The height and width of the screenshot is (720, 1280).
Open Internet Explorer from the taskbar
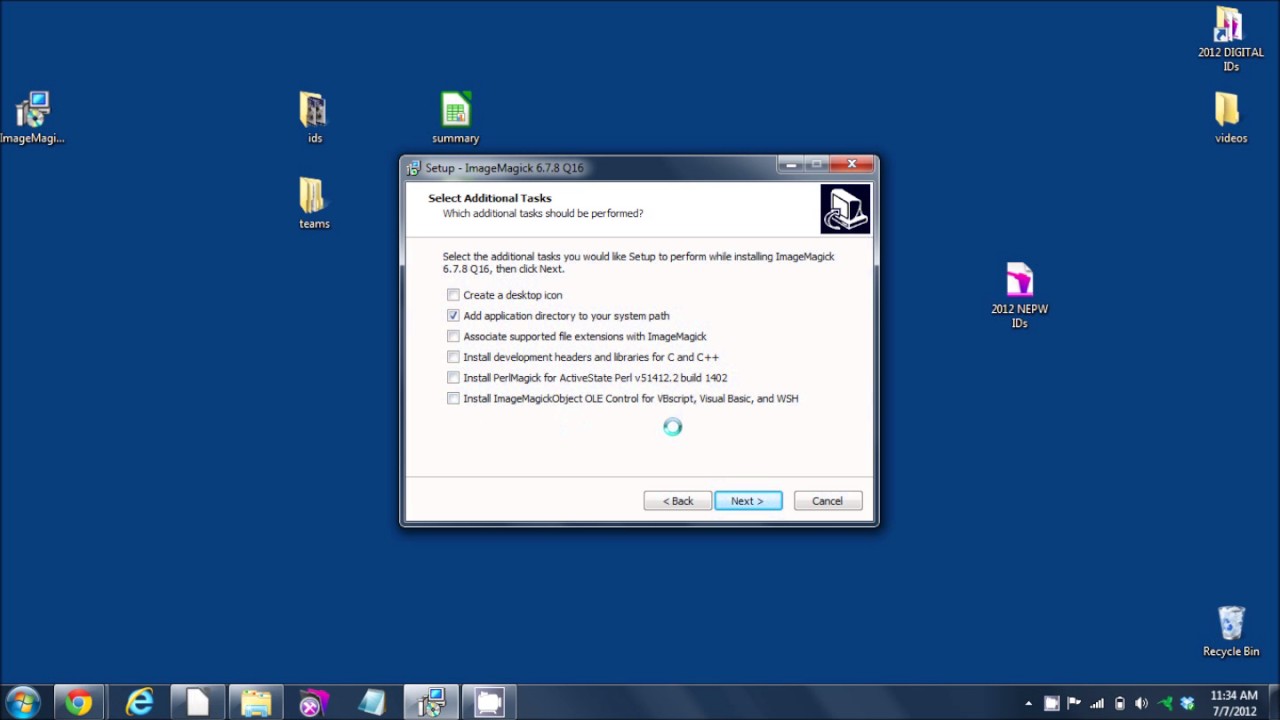coord(139,703)
